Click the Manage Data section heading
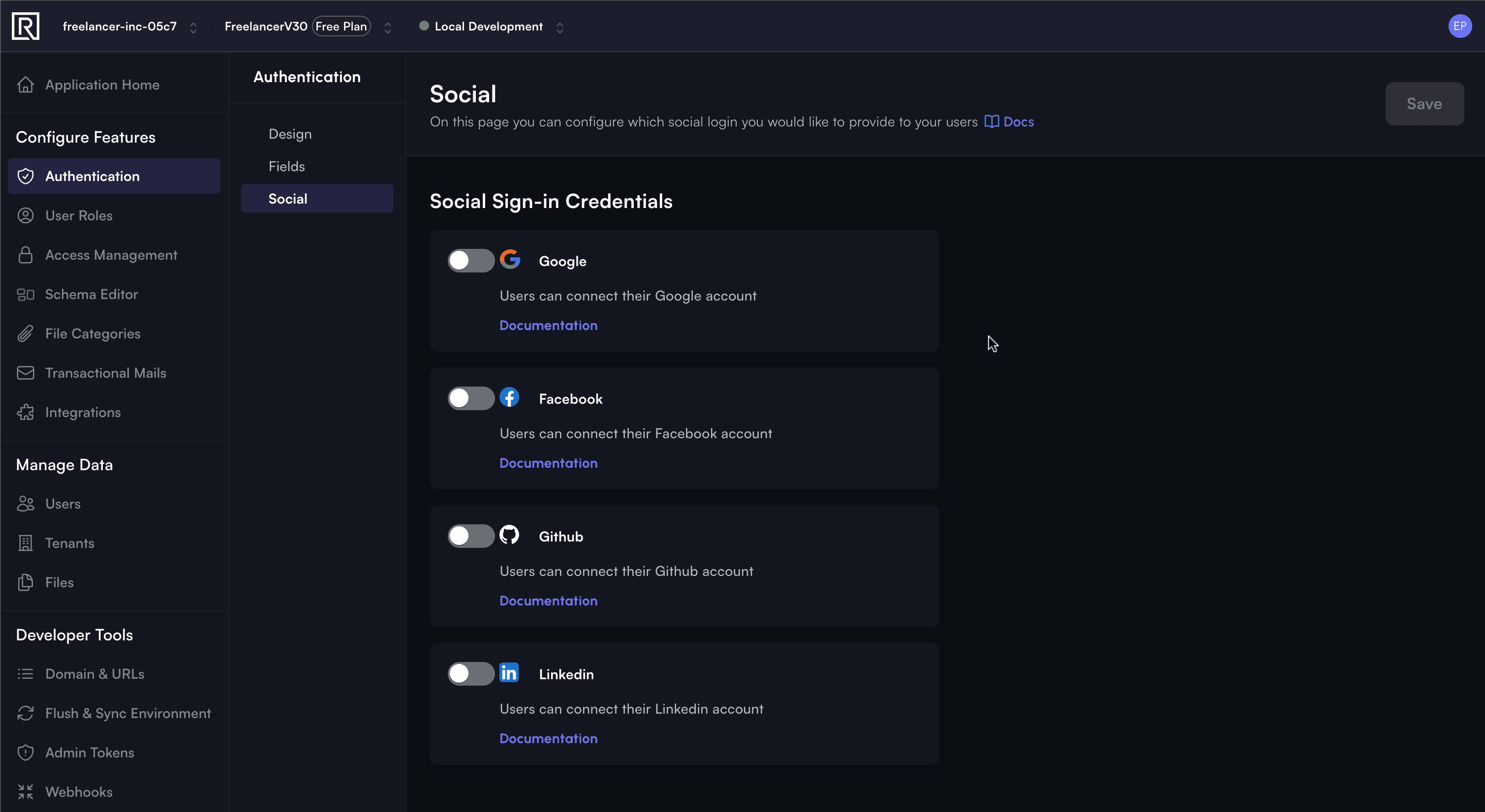The width and height of the screenshot is (1485, 812). (x=64, y=464)
